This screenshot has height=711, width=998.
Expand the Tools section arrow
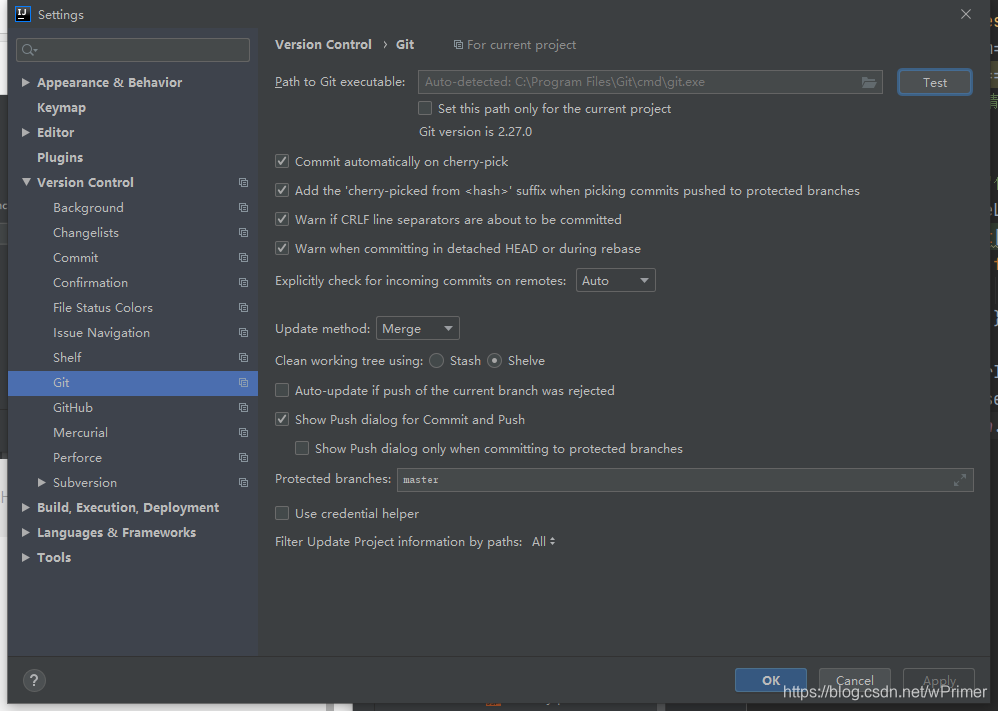click(x=25, y=557)
